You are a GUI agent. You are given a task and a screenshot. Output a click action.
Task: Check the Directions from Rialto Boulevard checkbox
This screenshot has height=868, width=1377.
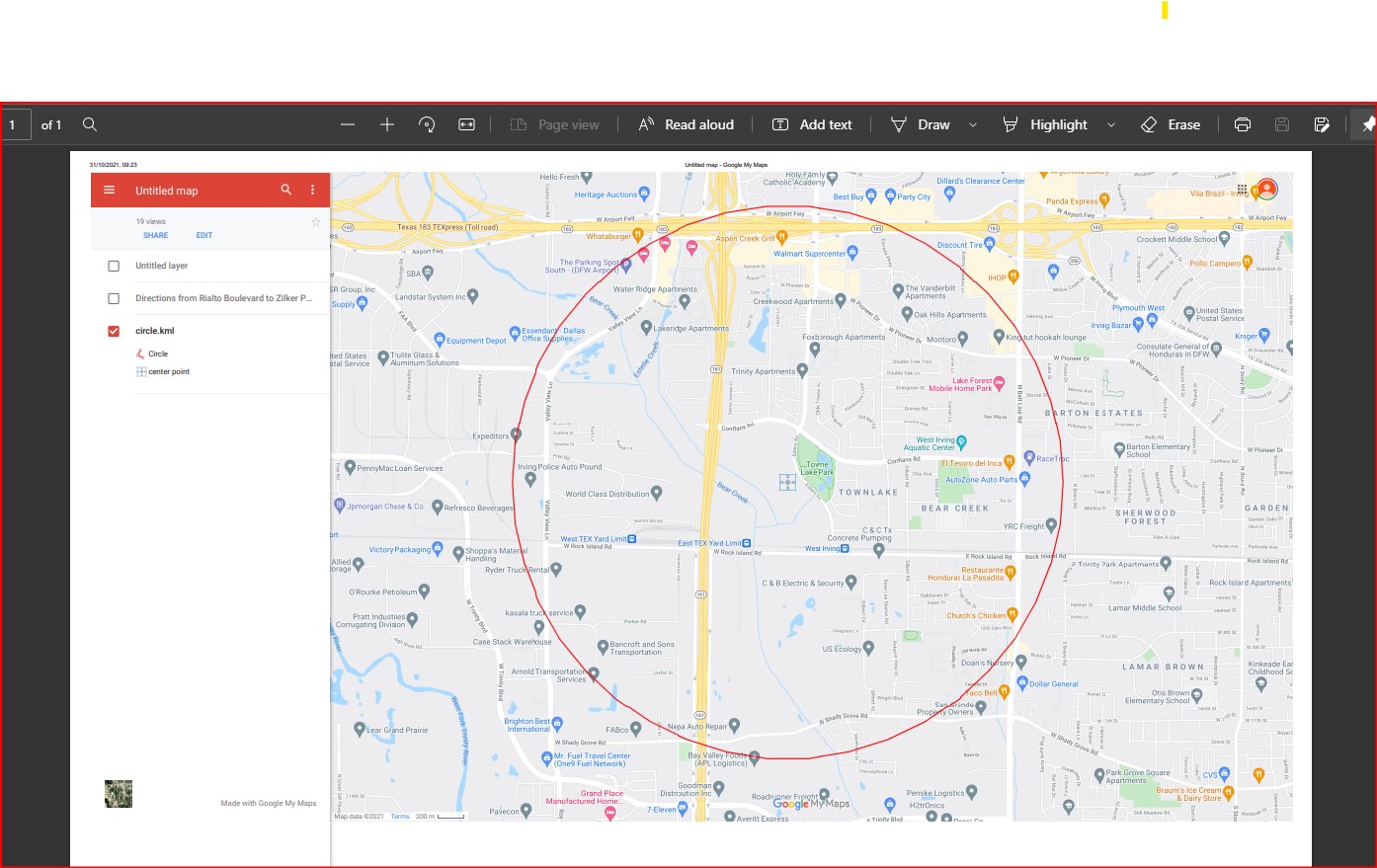[114, 298]
